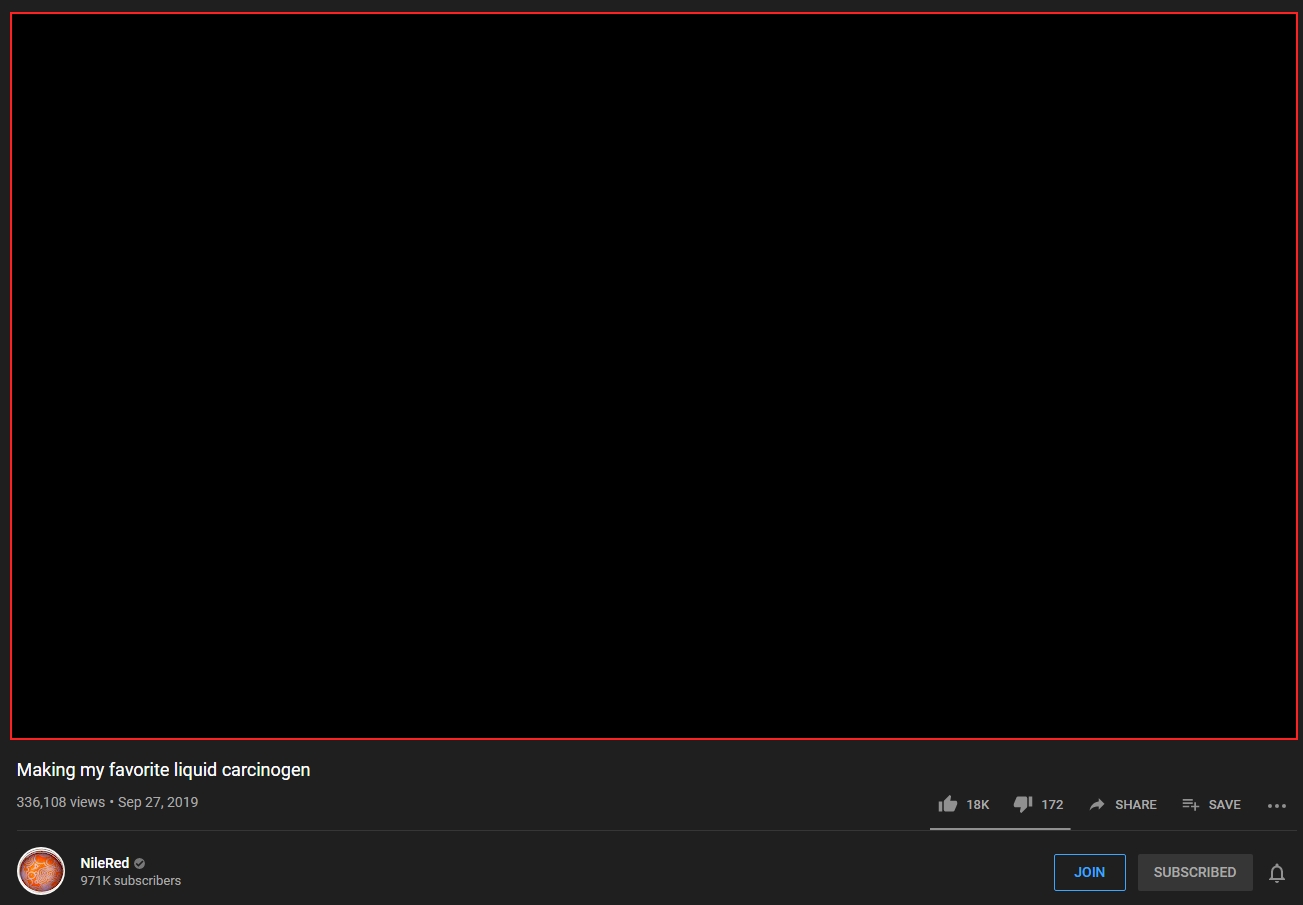Like the video with thumbs up icon

pyautogui.click(x=947, y=804)
